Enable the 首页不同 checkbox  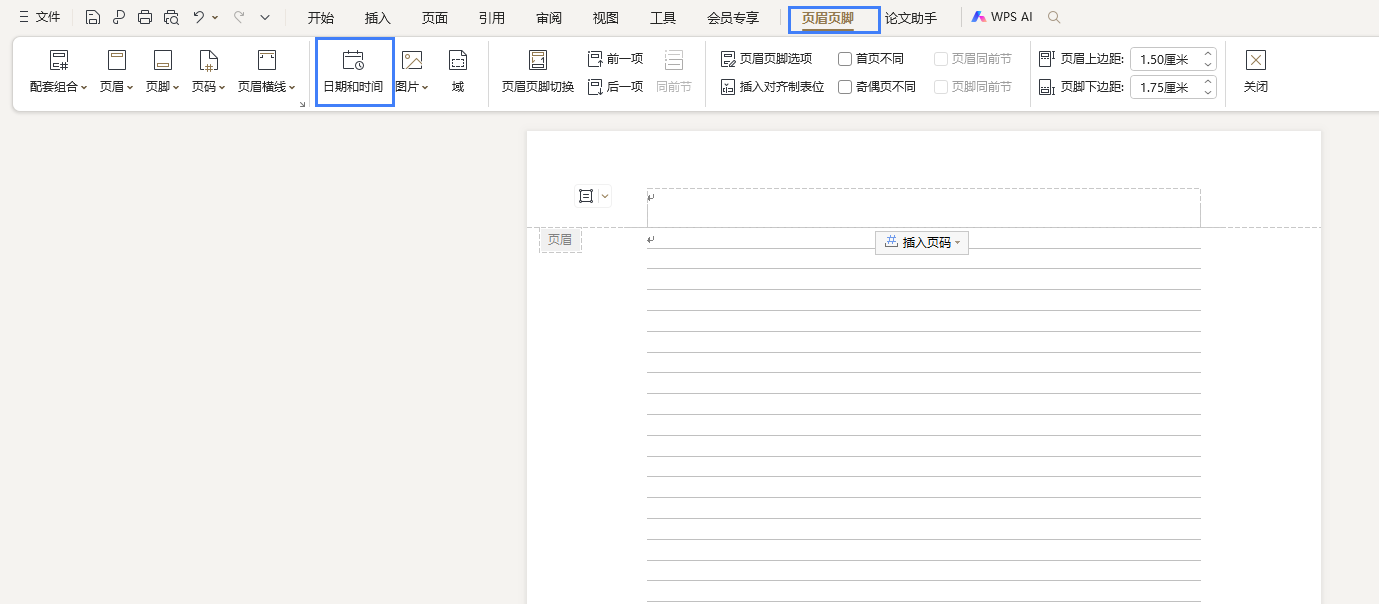[845, 59]
